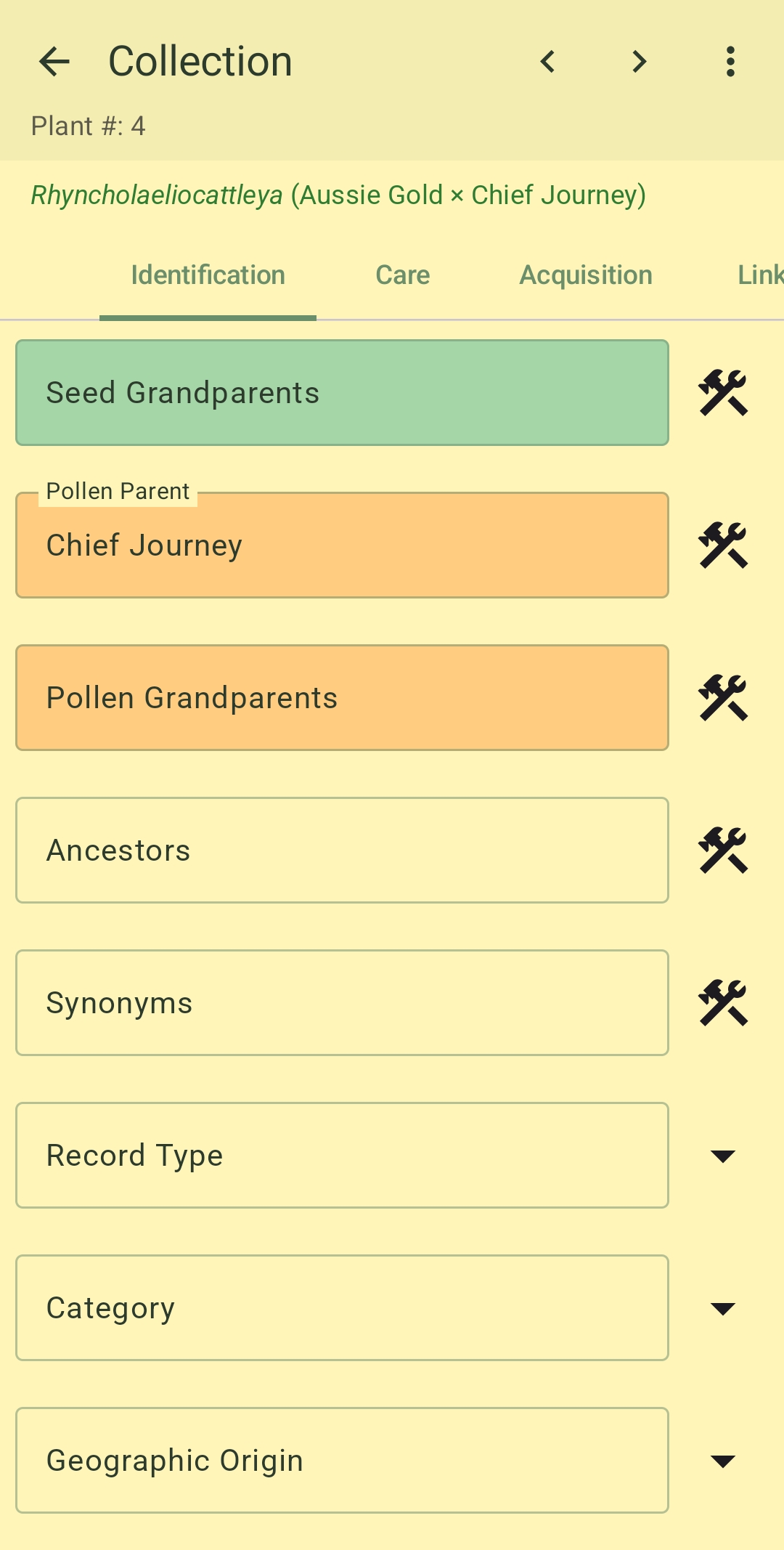Open tools icon for Ancestors field
Viewport: 784px width, 1550px height.
(723, 851)
